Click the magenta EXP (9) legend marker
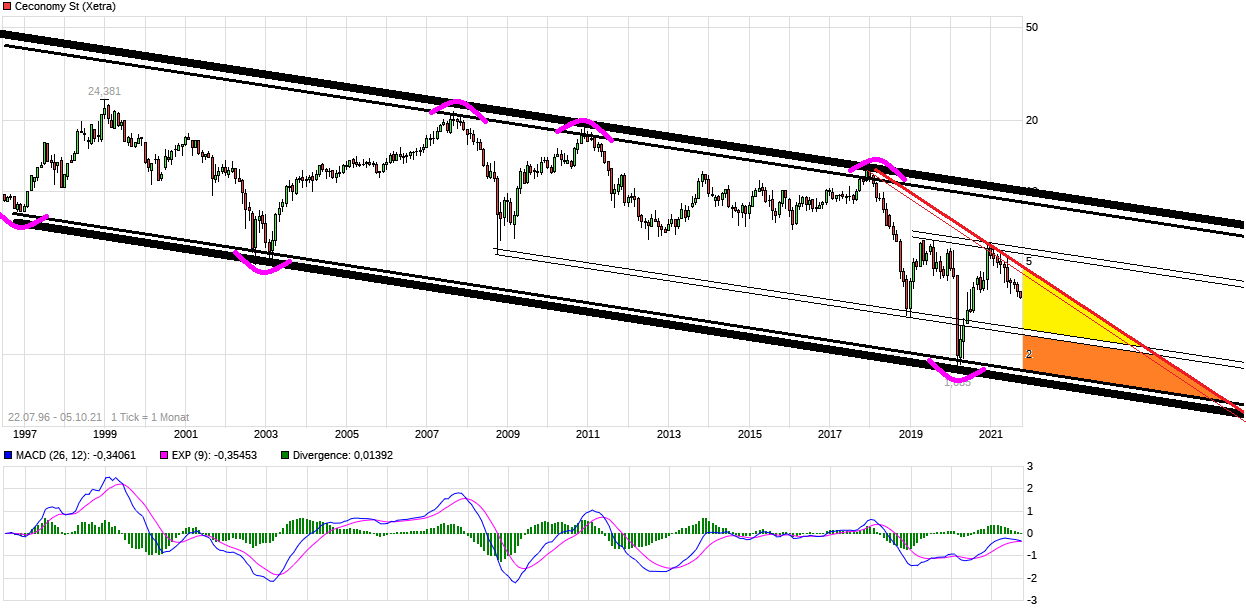This screenshot has width=1246, height=611. (x=163, y=455)
